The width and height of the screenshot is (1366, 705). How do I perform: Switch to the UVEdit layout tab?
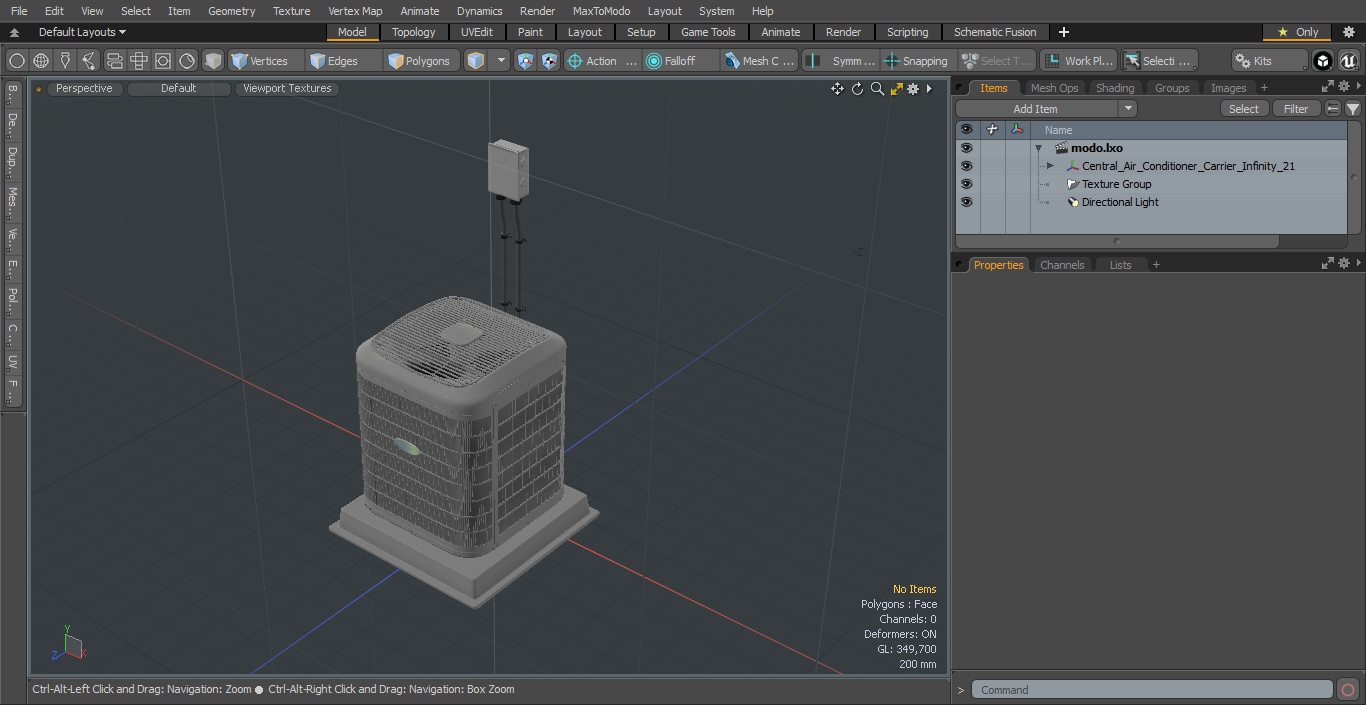coord(477,32)
